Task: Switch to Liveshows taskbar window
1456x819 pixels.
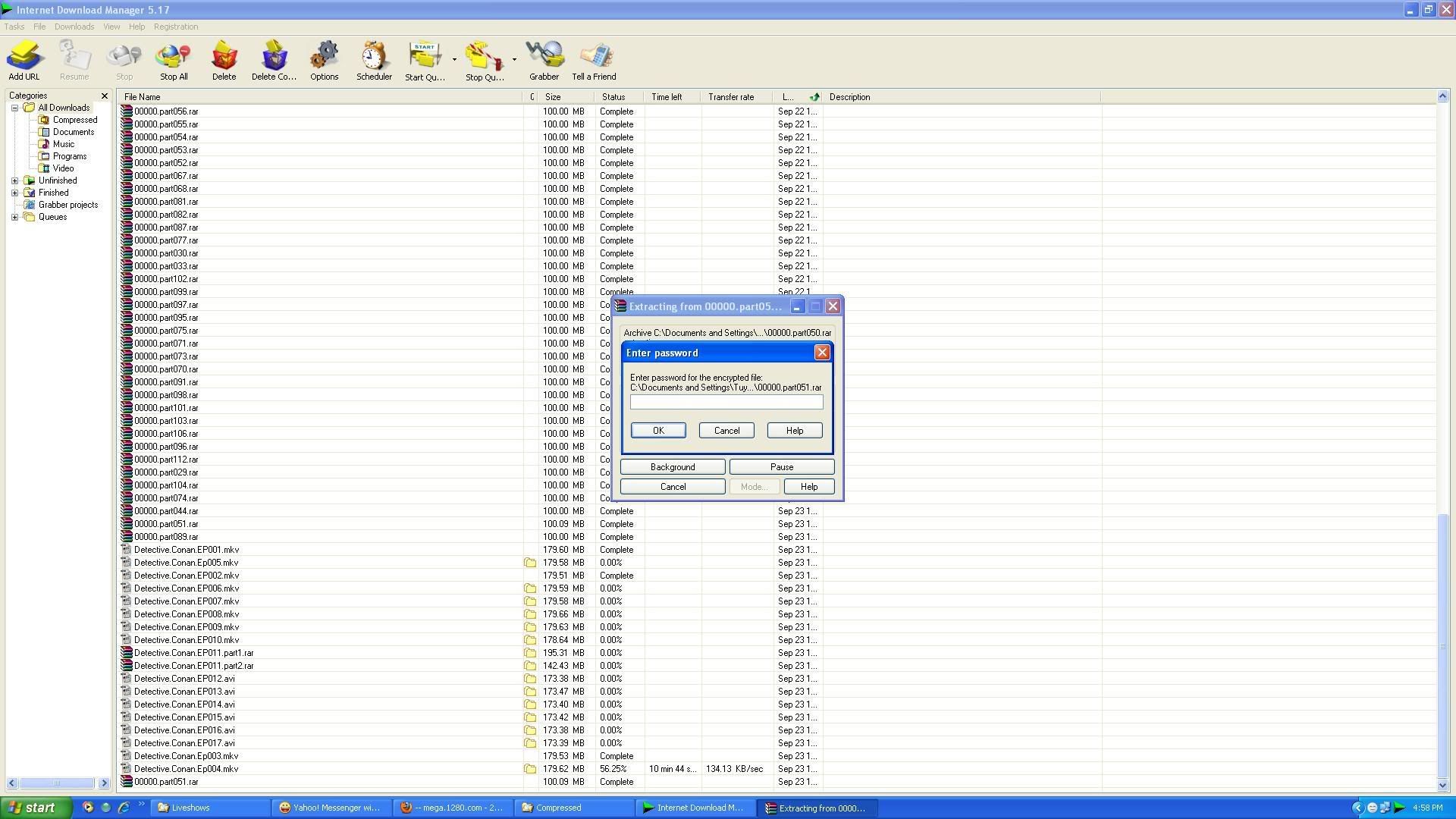Action: tap(210, 808)
